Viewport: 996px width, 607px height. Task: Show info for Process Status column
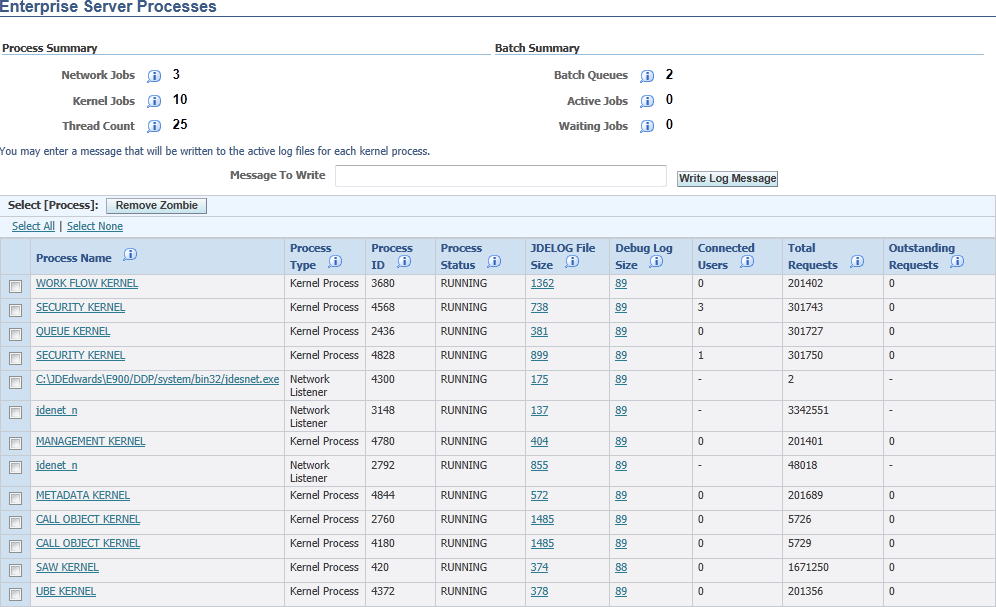coord(494,262)
